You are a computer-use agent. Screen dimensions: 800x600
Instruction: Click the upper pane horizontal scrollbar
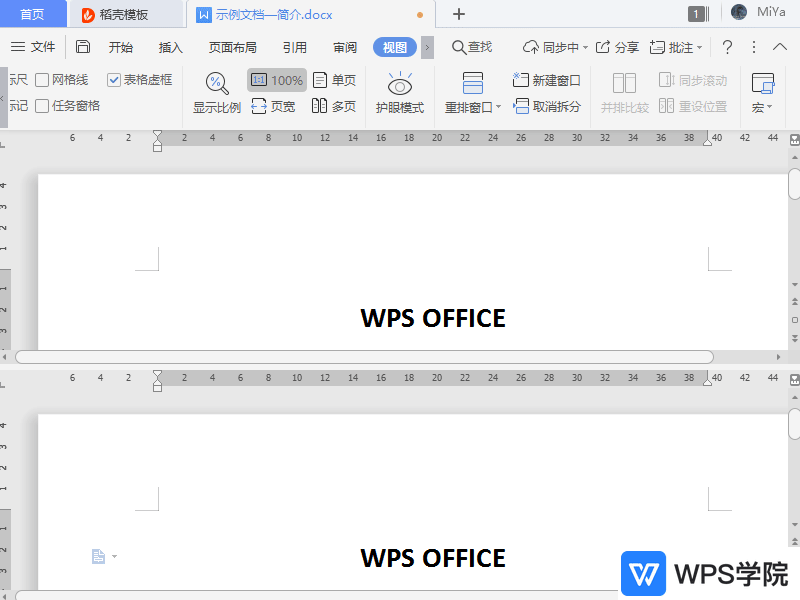click(x=365, y=357)
